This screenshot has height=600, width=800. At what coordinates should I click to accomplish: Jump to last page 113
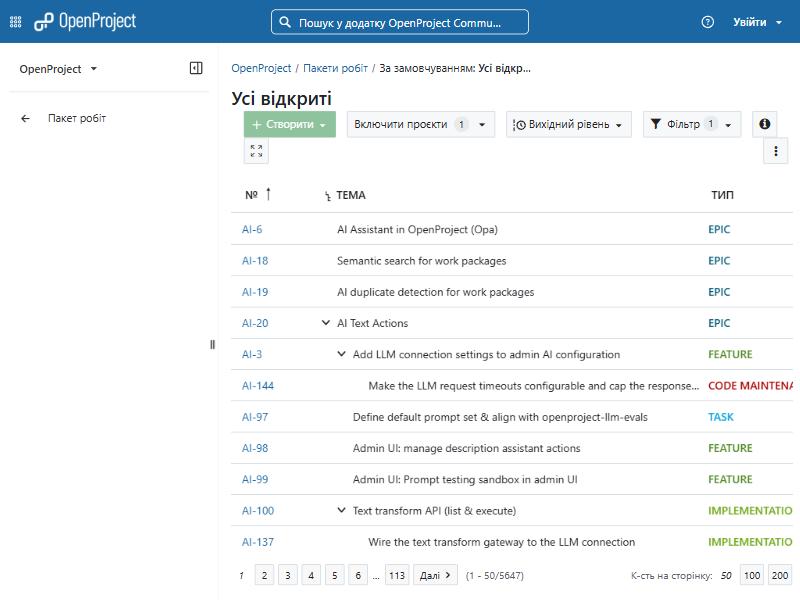click(x=397, y=575)
